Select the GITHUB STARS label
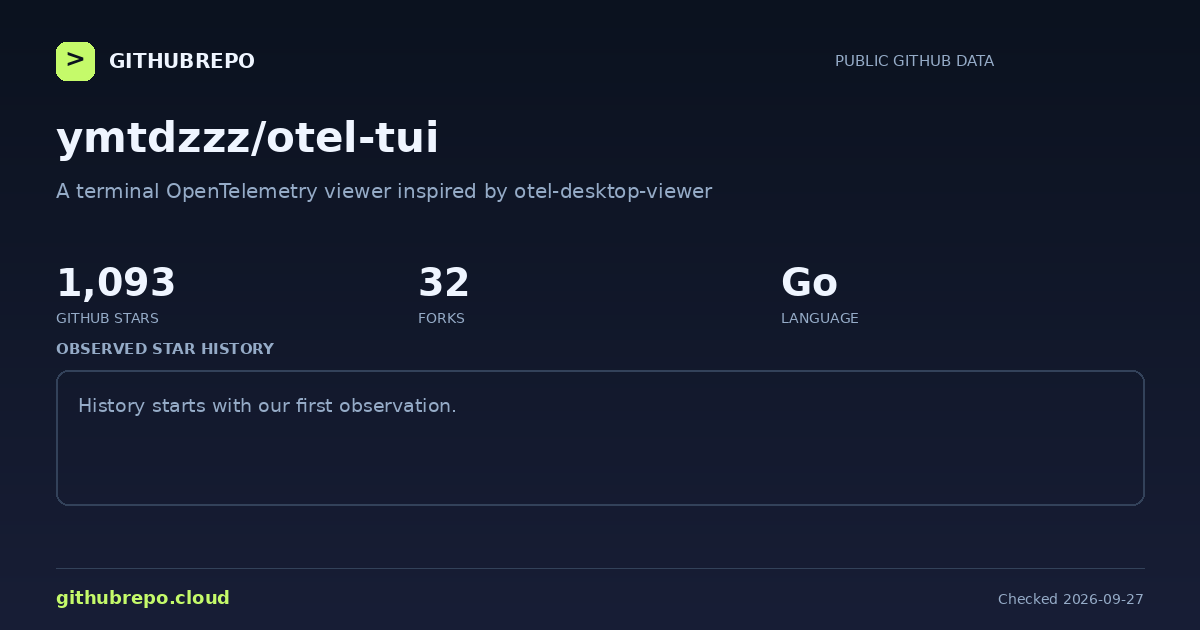 107,318
